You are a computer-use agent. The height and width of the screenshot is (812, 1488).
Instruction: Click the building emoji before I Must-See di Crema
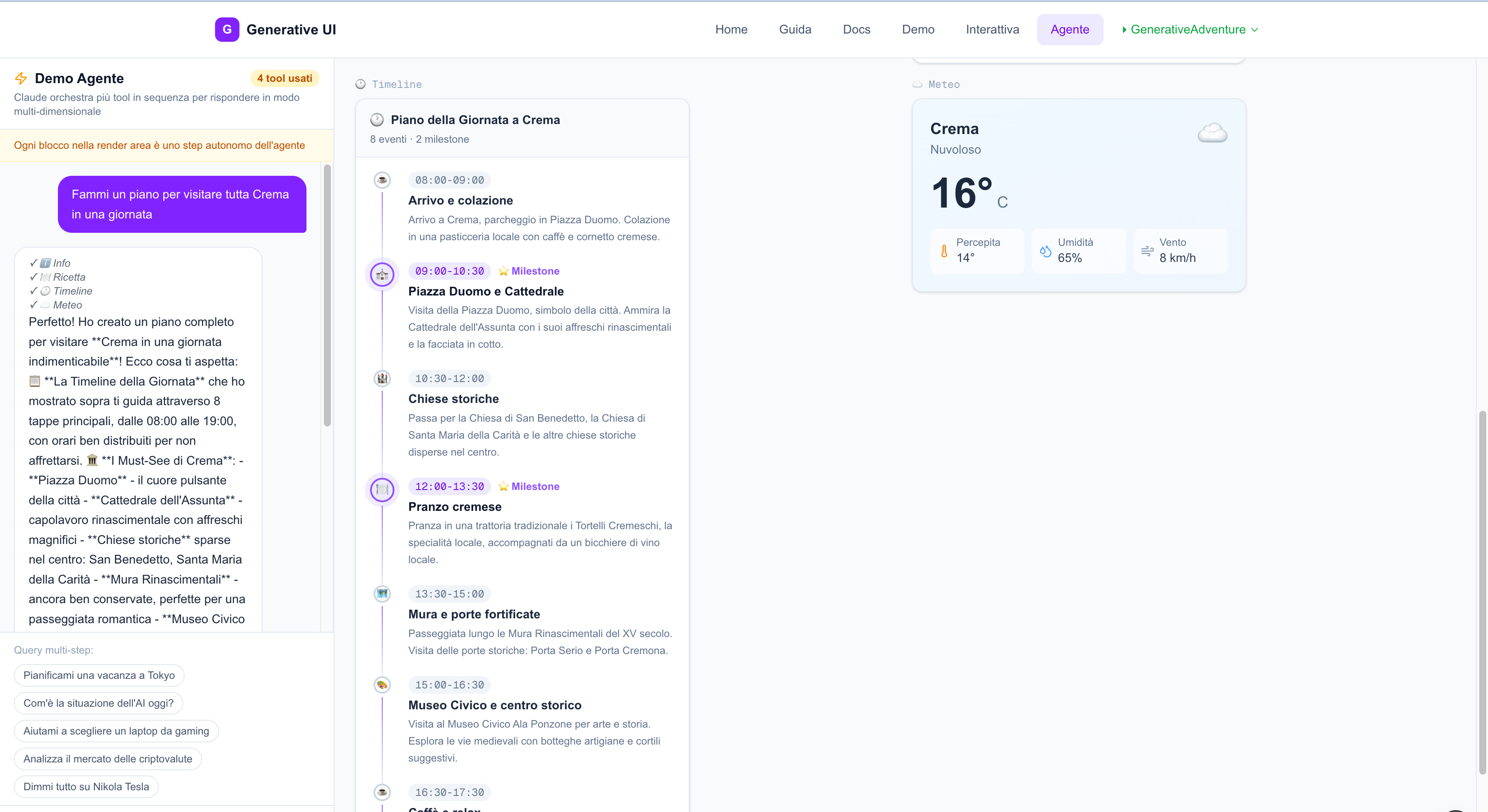(x=92, y=460)
